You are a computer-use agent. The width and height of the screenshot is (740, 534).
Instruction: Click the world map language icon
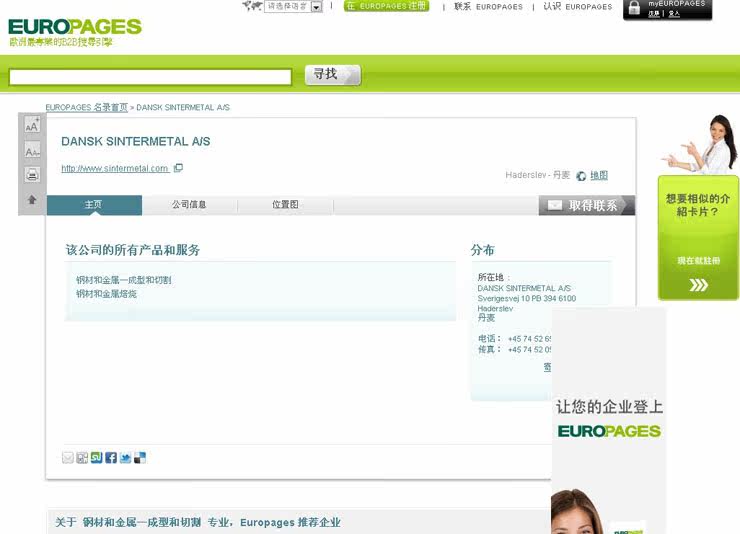point(252,6)
